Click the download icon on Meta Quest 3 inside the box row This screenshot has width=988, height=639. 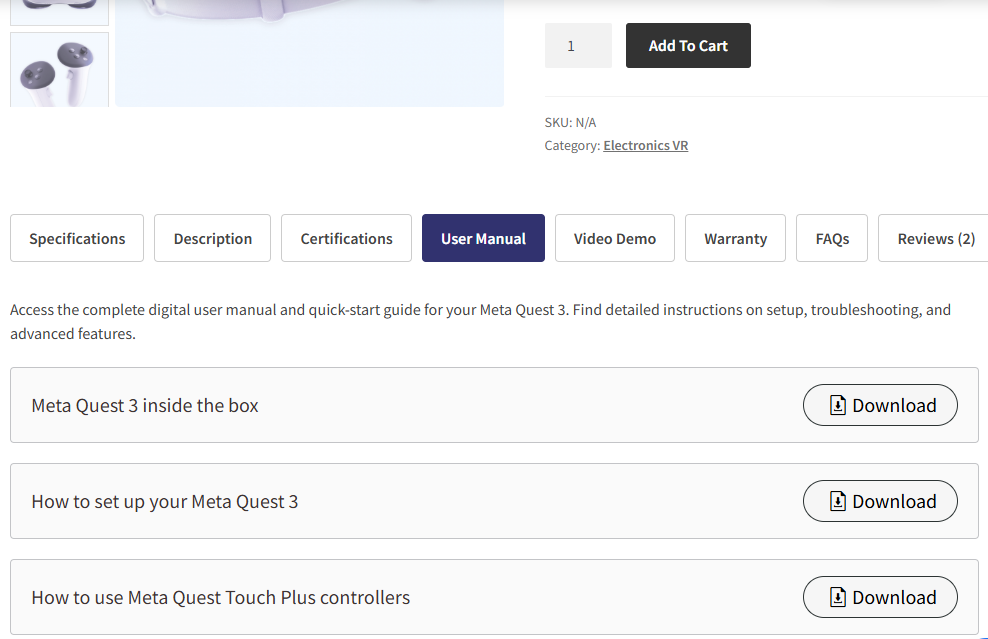[836, 405]
